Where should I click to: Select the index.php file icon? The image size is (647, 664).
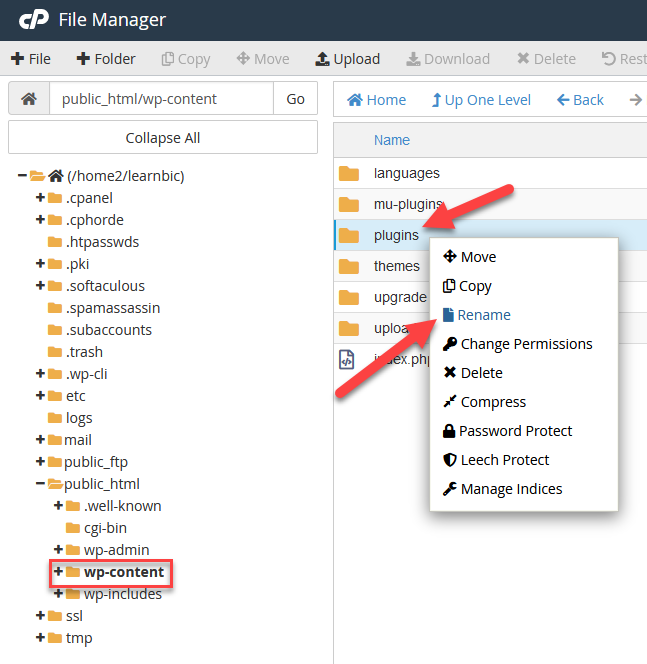[x=347, y=360]
